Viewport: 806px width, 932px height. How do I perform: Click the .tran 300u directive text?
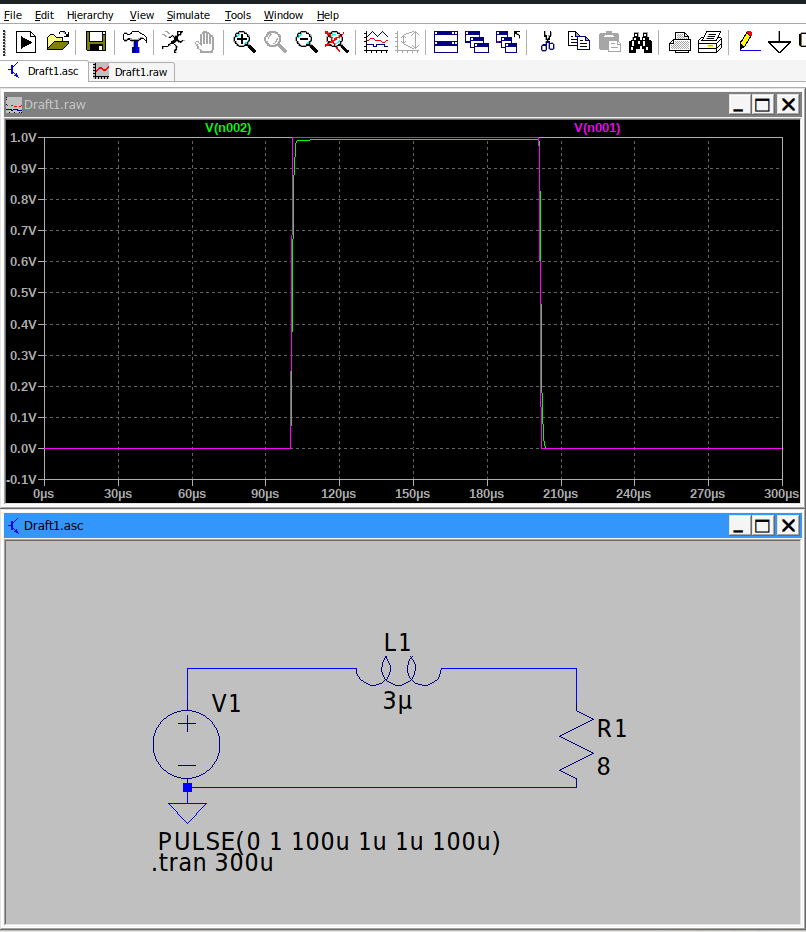click(x=212, y=864)
